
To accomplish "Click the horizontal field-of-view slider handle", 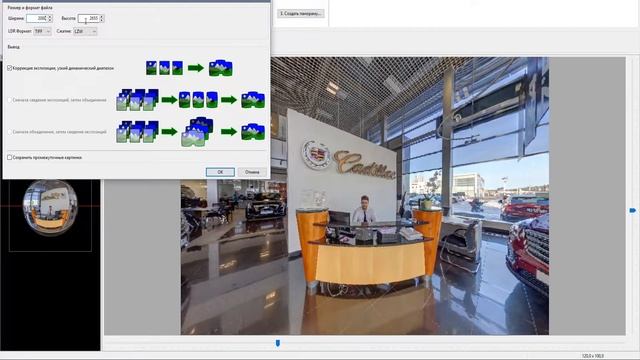I will pos(278,343).
